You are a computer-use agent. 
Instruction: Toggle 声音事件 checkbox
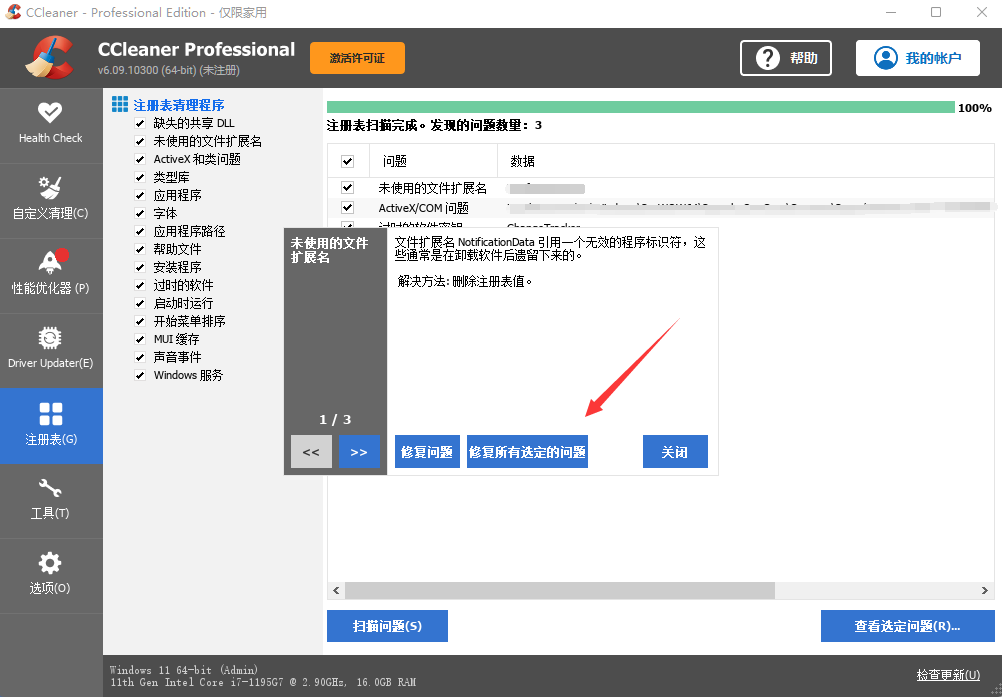tap(140, 357)
